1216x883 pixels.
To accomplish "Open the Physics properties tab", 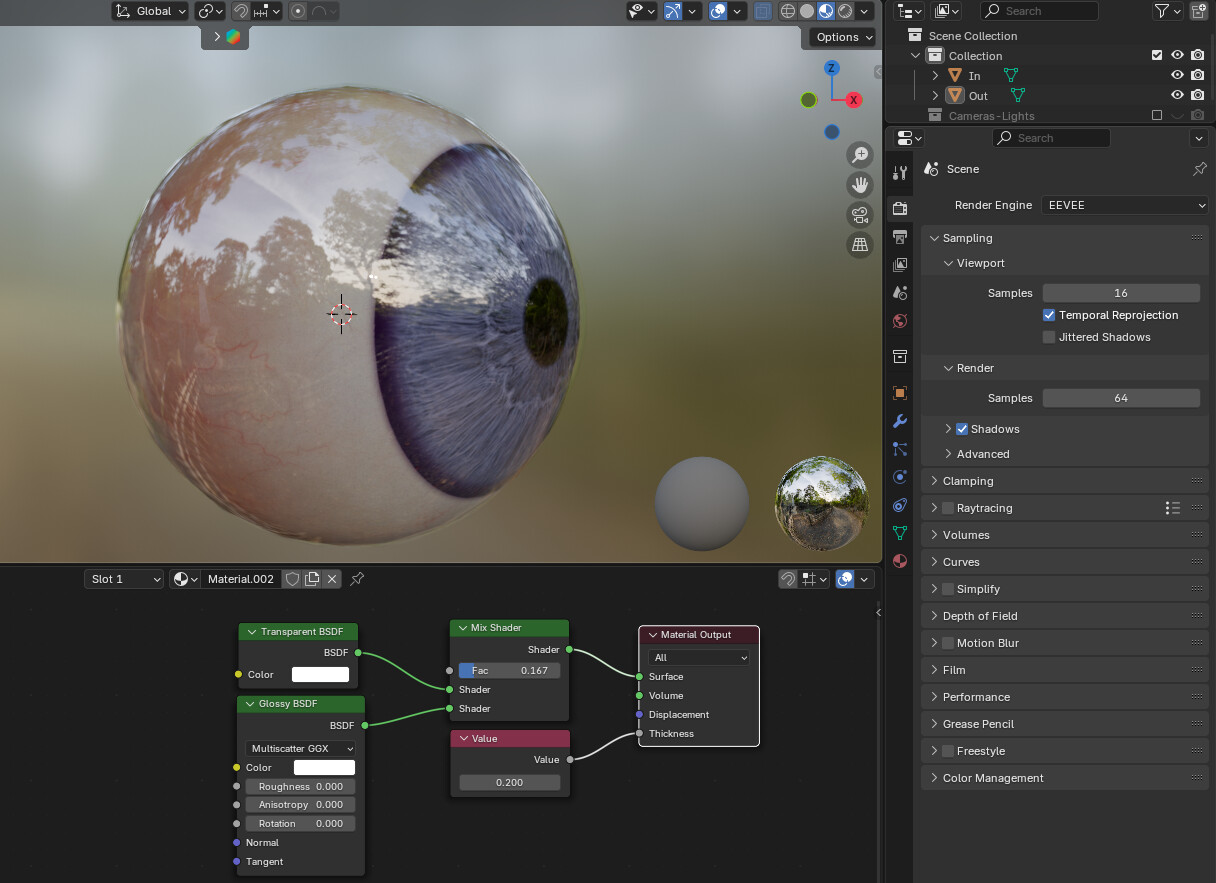I will (x=900, y=477).
